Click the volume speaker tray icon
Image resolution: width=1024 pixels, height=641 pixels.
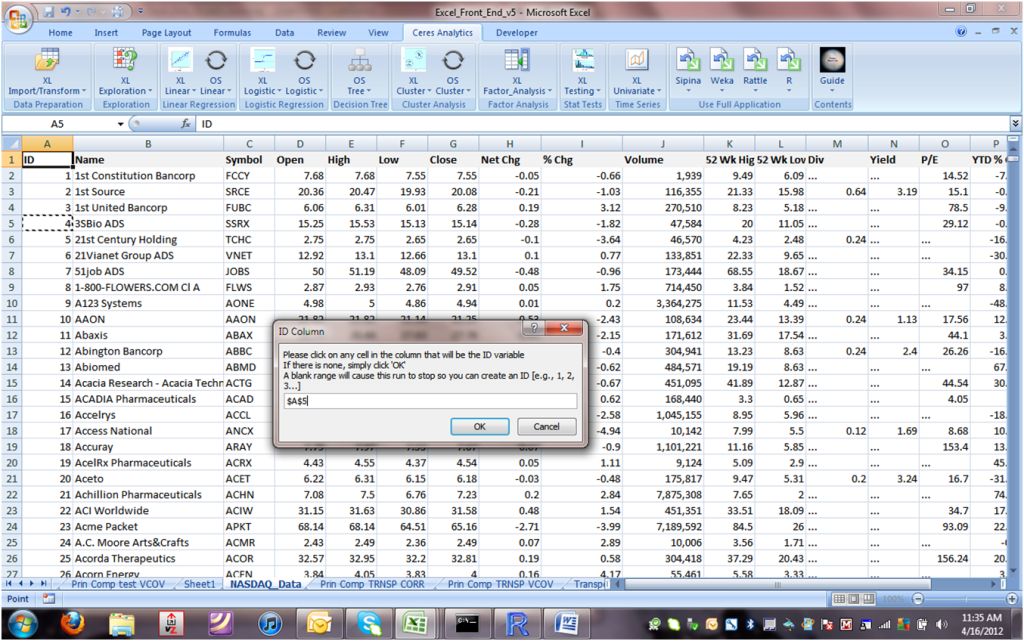click(x=941, y=625)
